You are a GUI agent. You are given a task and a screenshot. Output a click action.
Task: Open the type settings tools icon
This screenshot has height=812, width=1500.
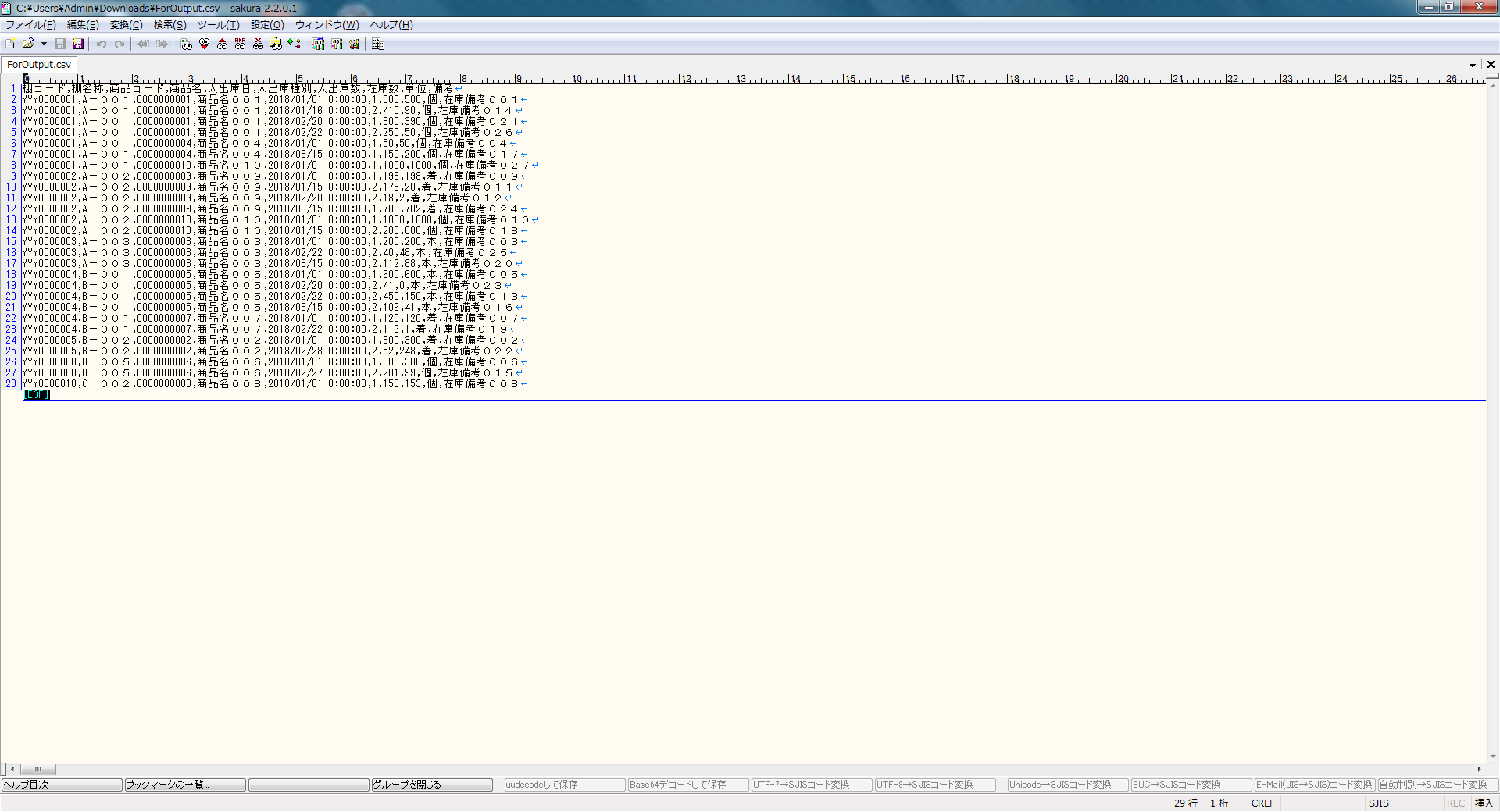337,45
